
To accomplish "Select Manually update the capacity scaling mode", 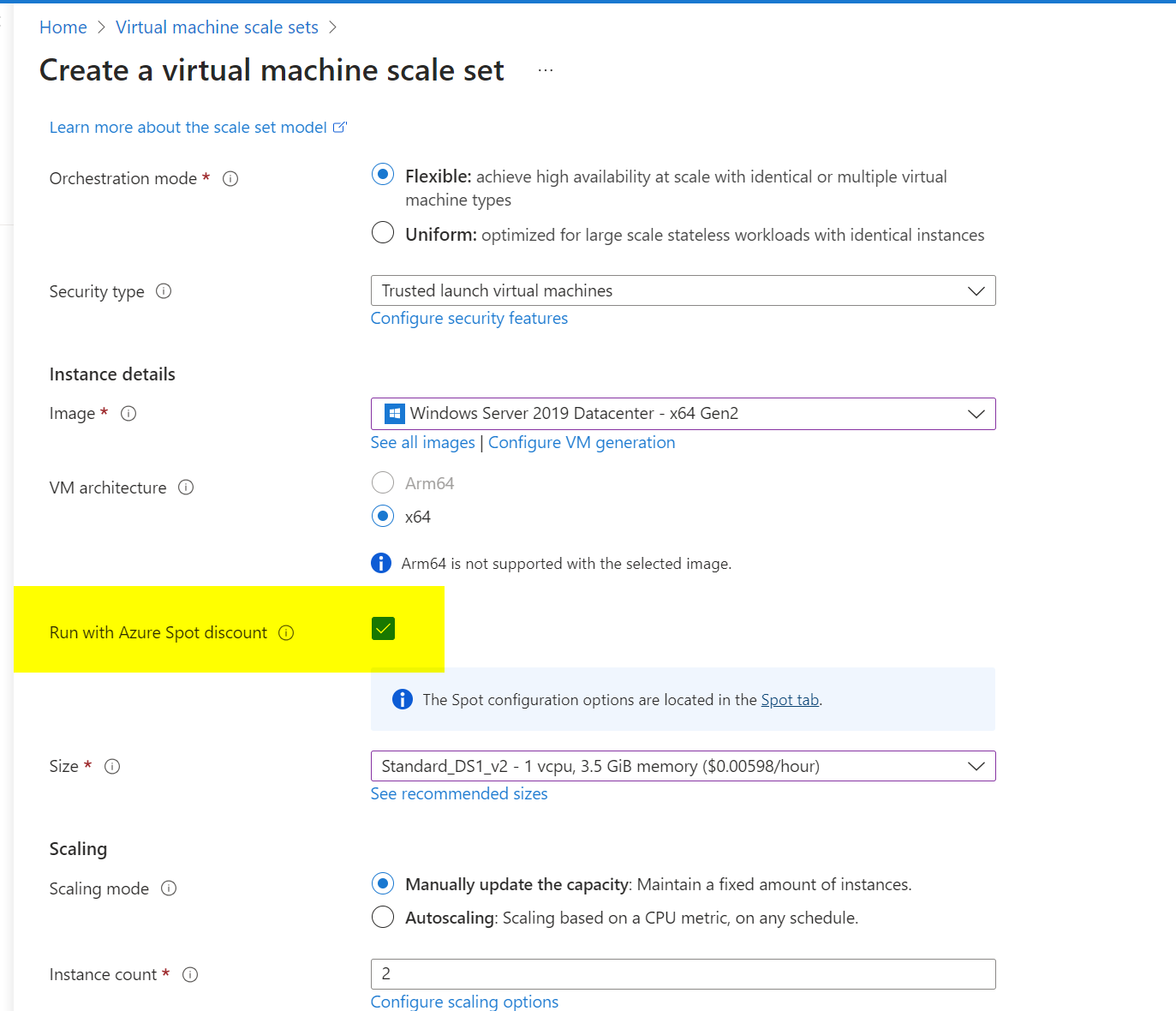I will click(x=383, y=883).
